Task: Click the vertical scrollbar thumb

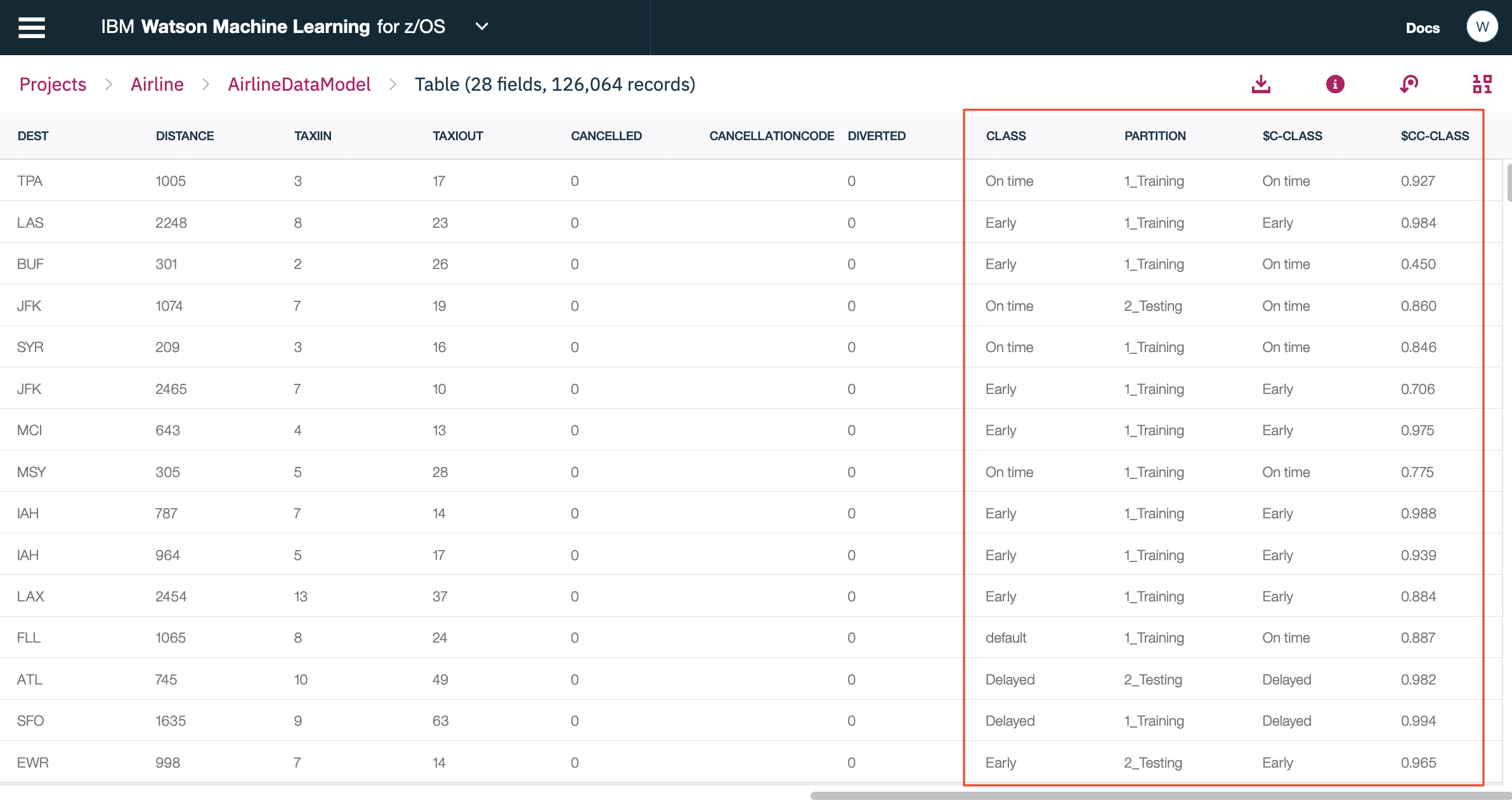Action: [x=1509, y=183]
